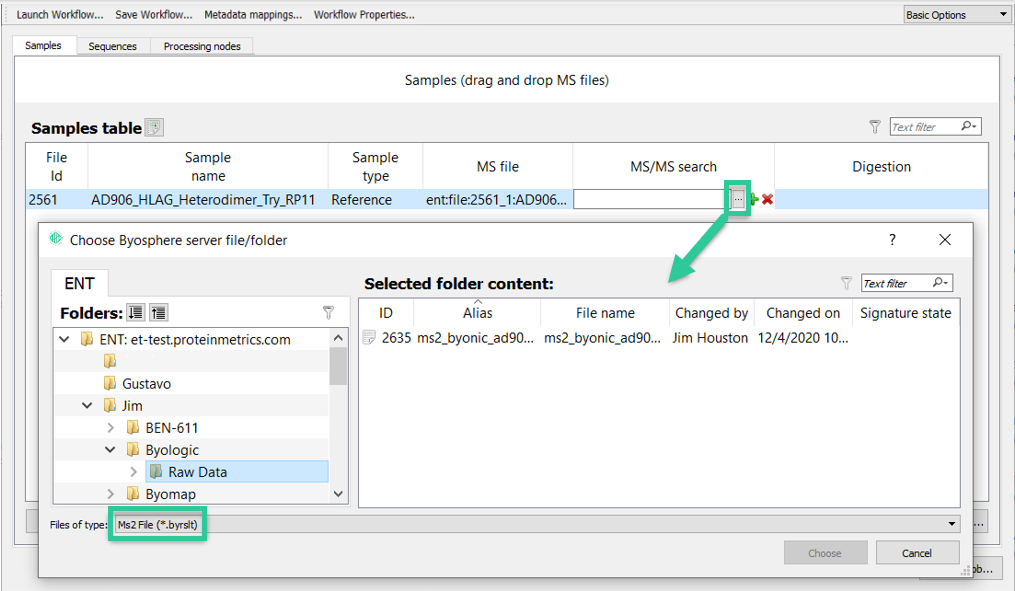Screen dimensions: 1015x591
Task: Click the folder tree scrollbar thumb
Action: [338, 366]
